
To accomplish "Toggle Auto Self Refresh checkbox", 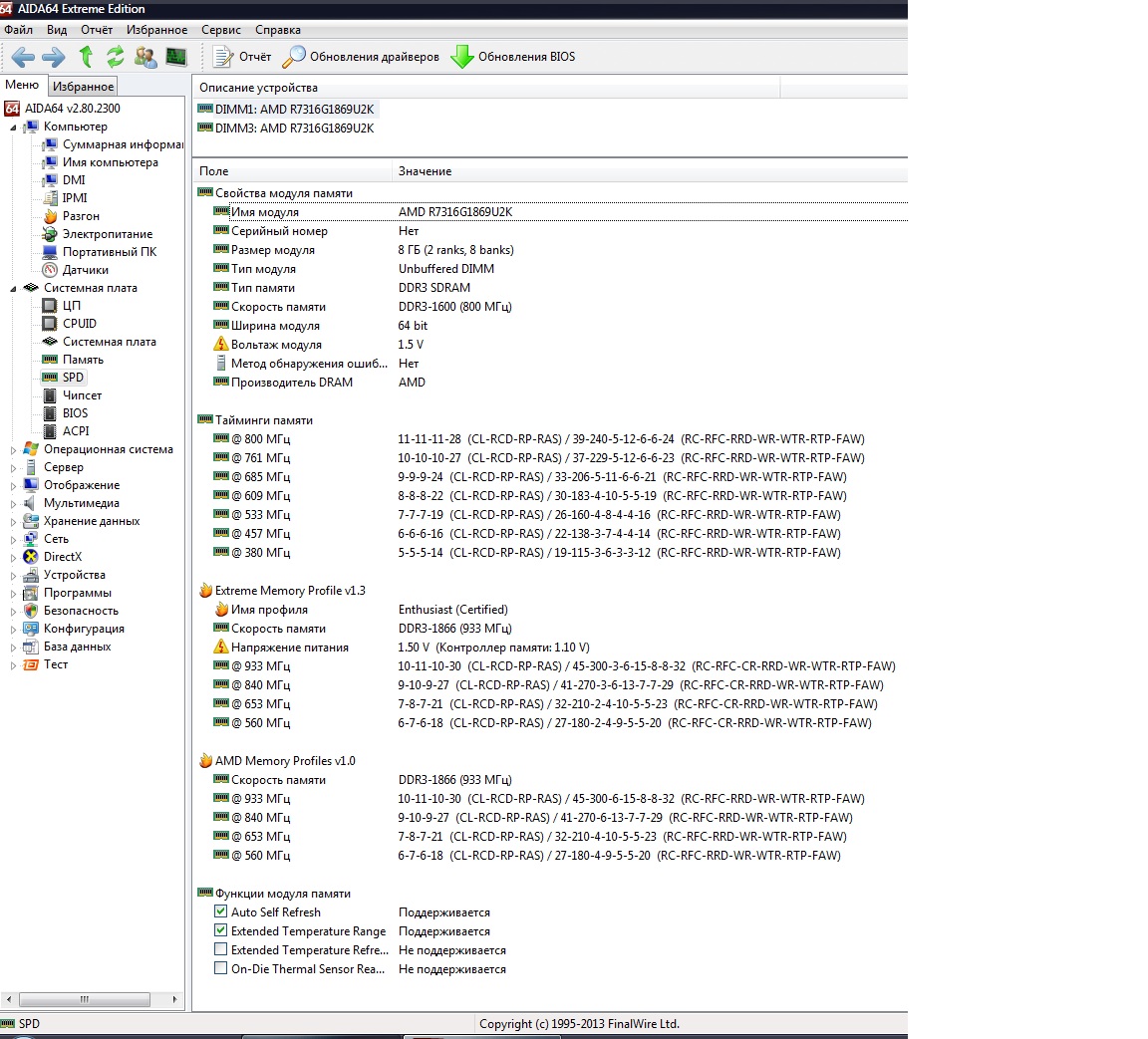I will coord(220,911).
